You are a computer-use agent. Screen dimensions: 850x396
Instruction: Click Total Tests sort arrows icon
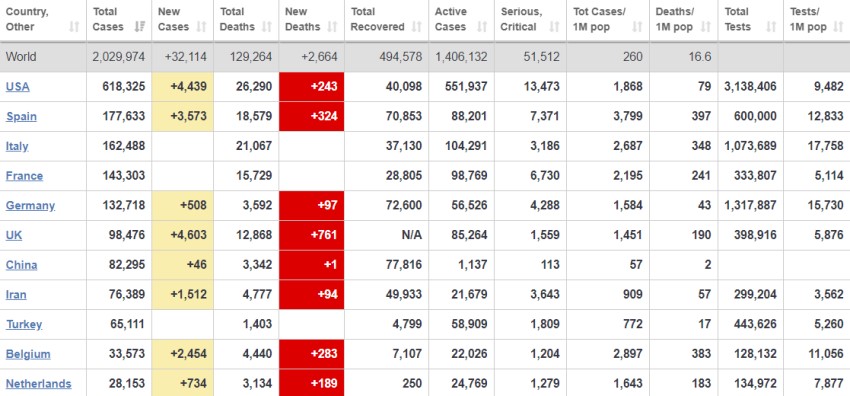tap(771, 27)
